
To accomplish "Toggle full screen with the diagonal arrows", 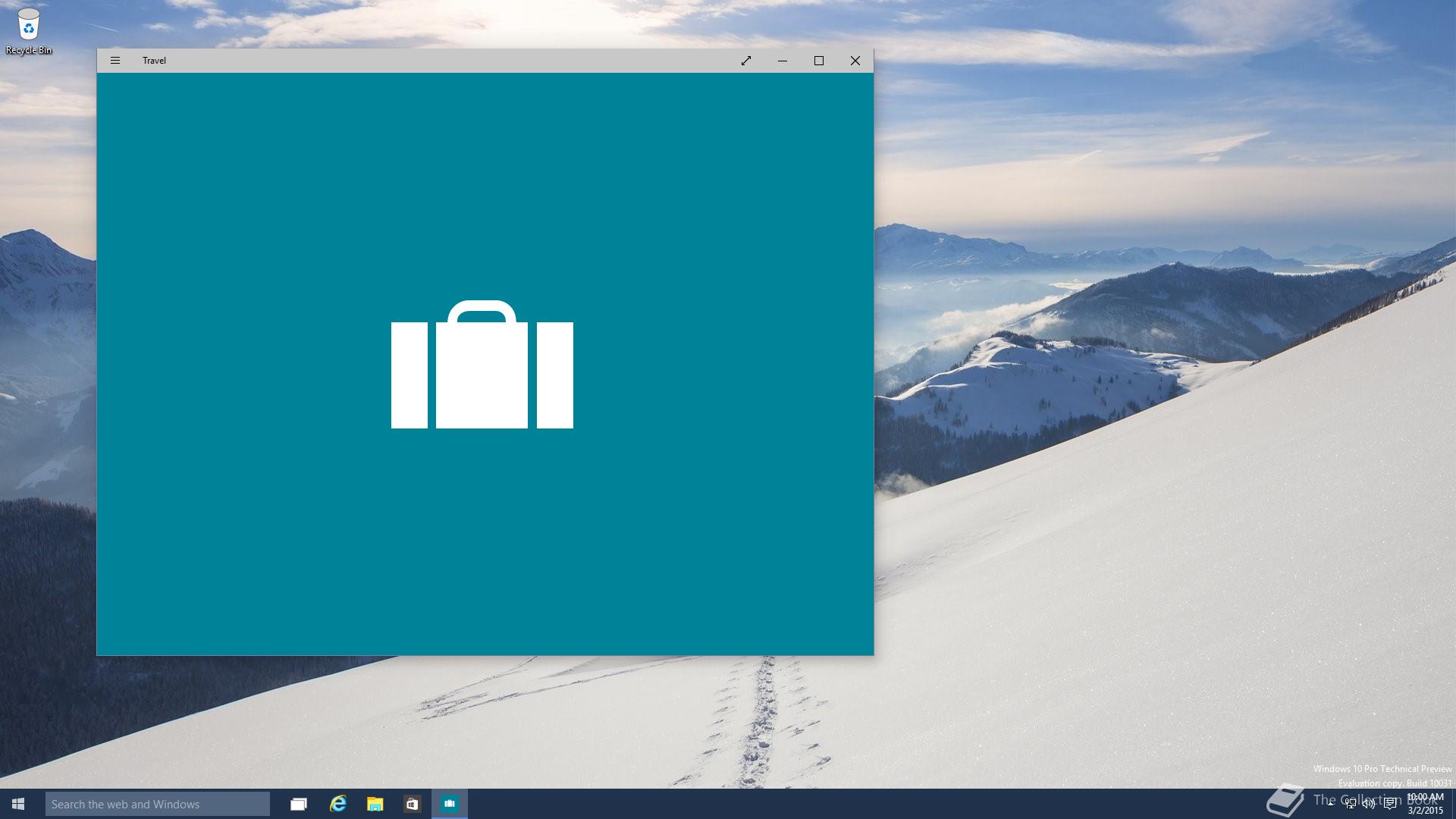I will tap(746, 61).
